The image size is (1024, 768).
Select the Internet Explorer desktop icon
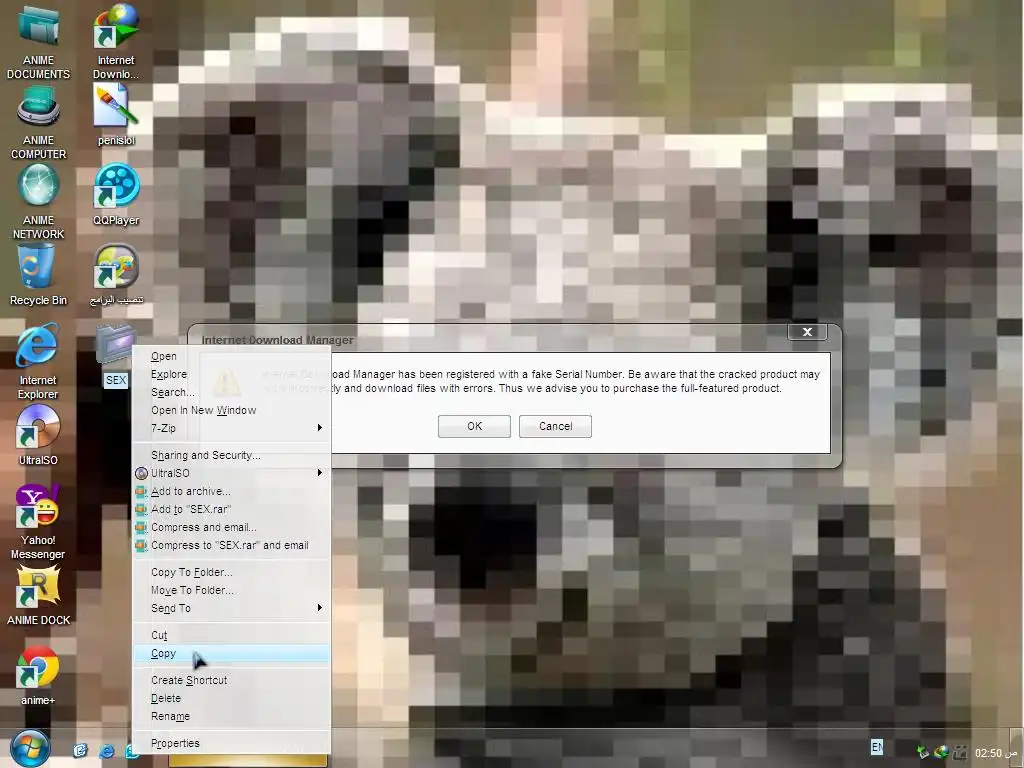click(x=38, y=361)
